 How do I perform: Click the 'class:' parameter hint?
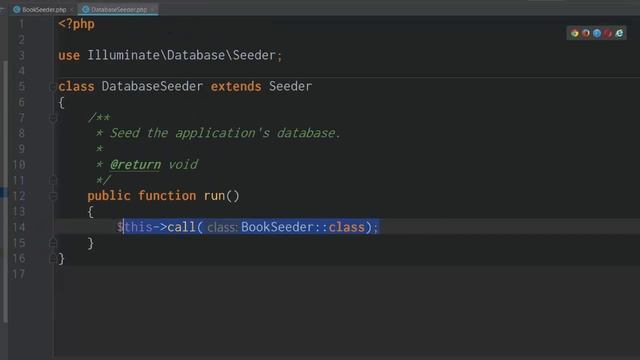[222, 228]
